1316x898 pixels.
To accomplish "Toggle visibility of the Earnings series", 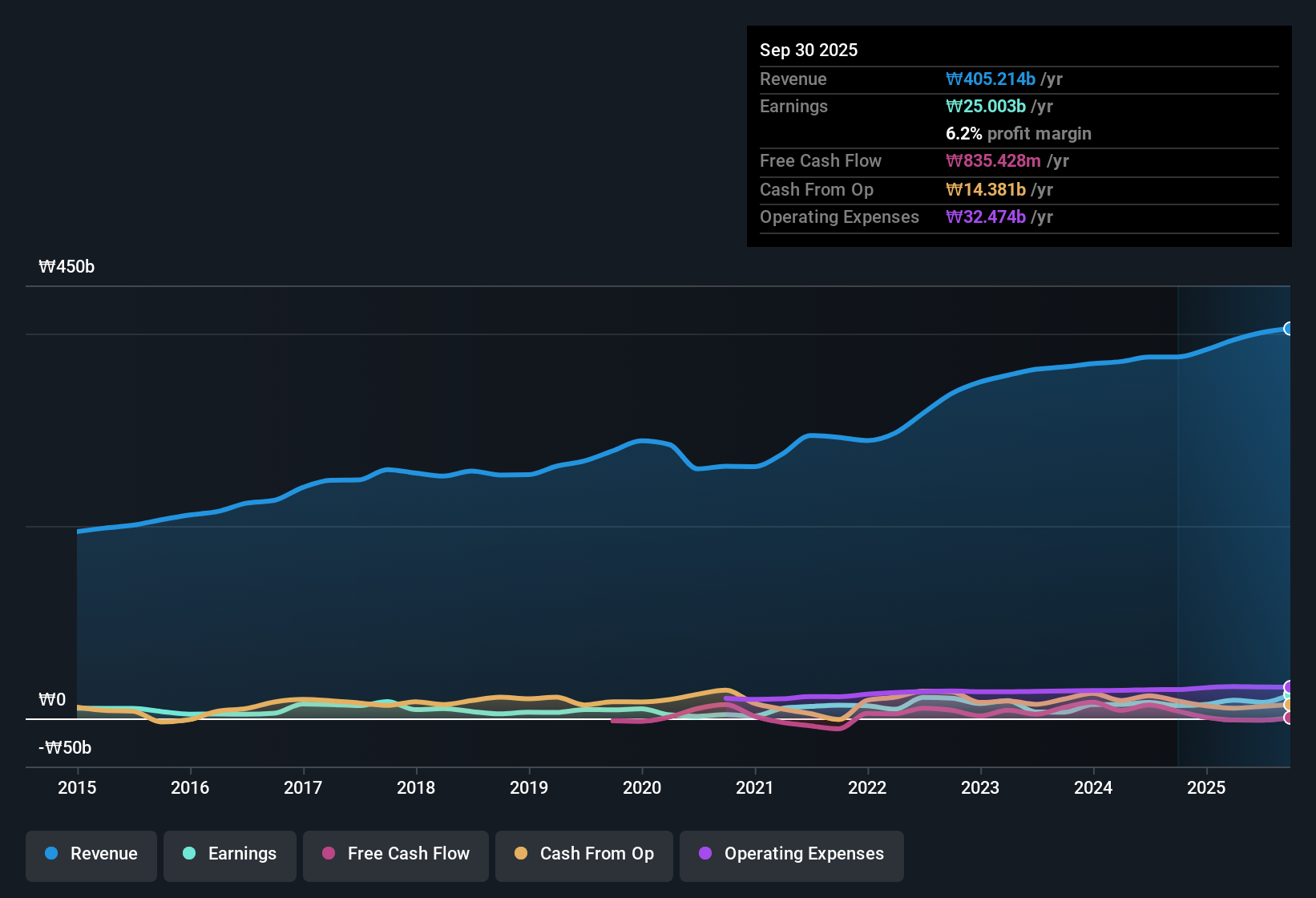I will (x=229, y=854).
